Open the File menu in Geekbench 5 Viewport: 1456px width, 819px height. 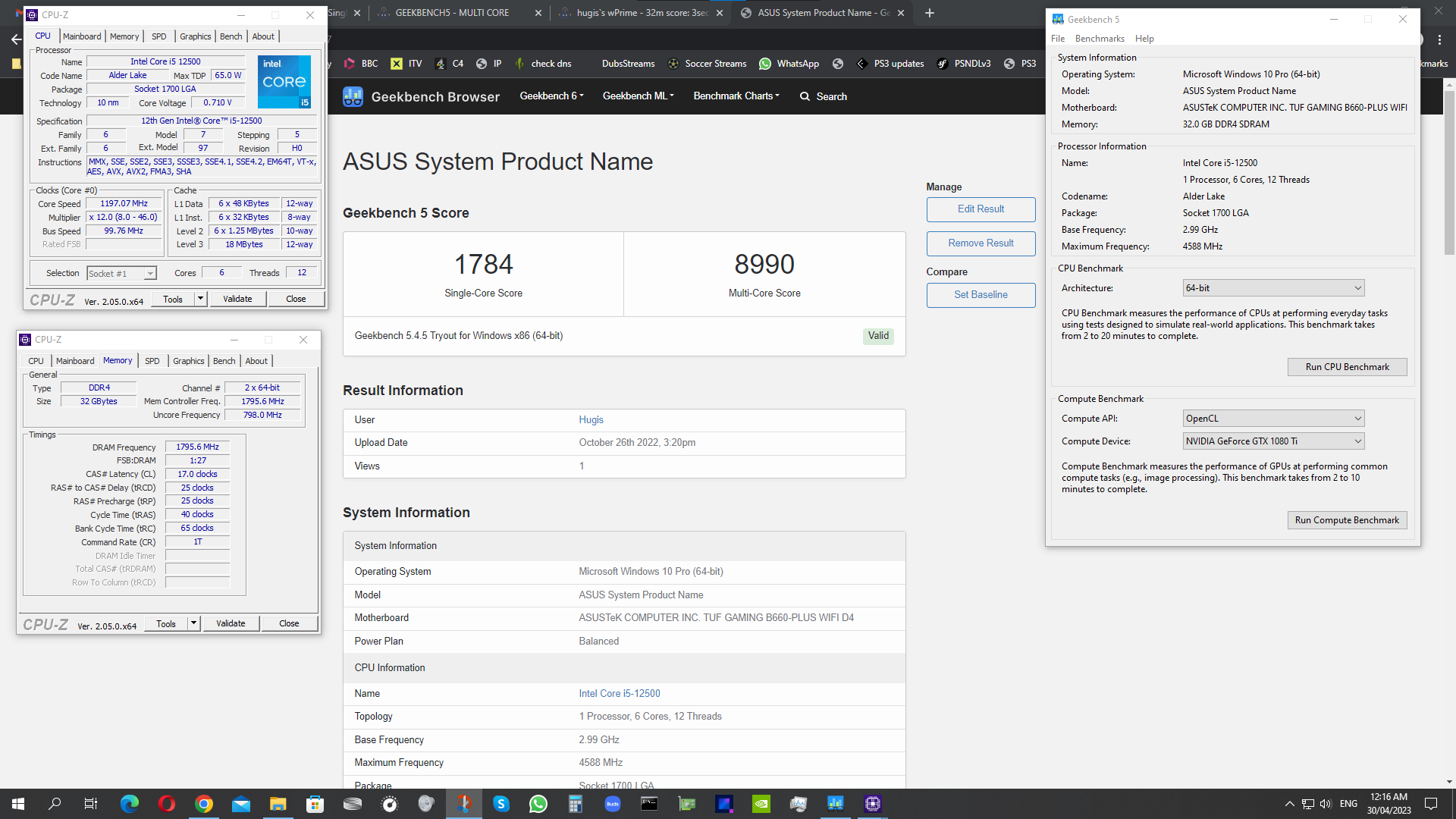tap(1058, 39)
